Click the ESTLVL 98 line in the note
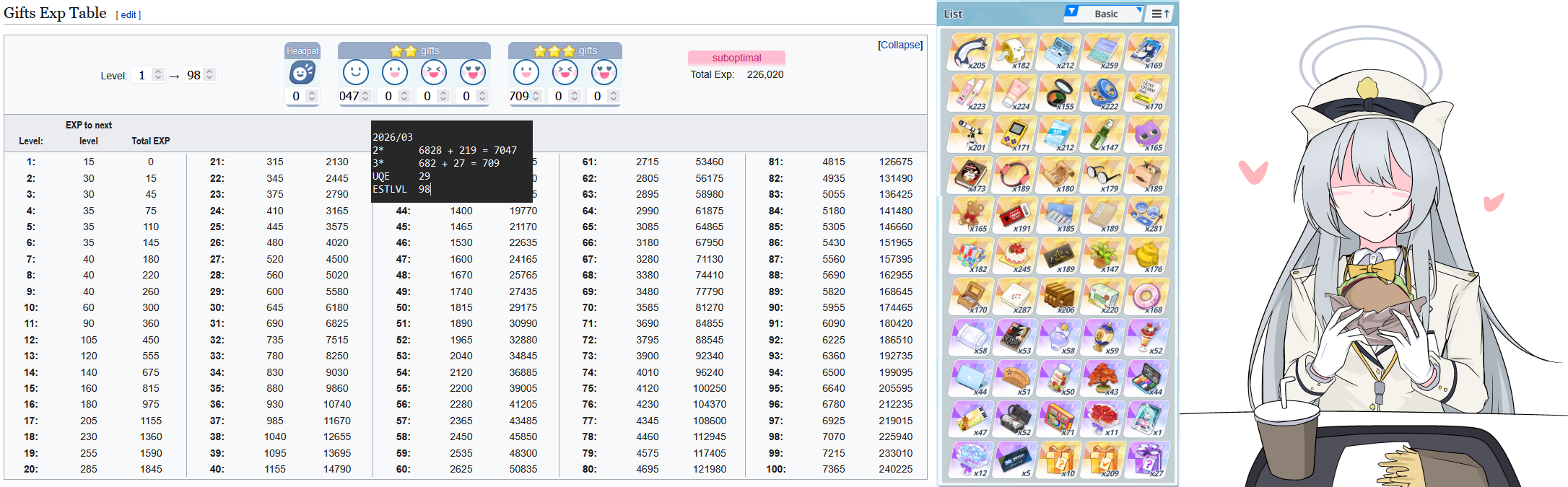The image size is (1568, 487). pos(401,189)
